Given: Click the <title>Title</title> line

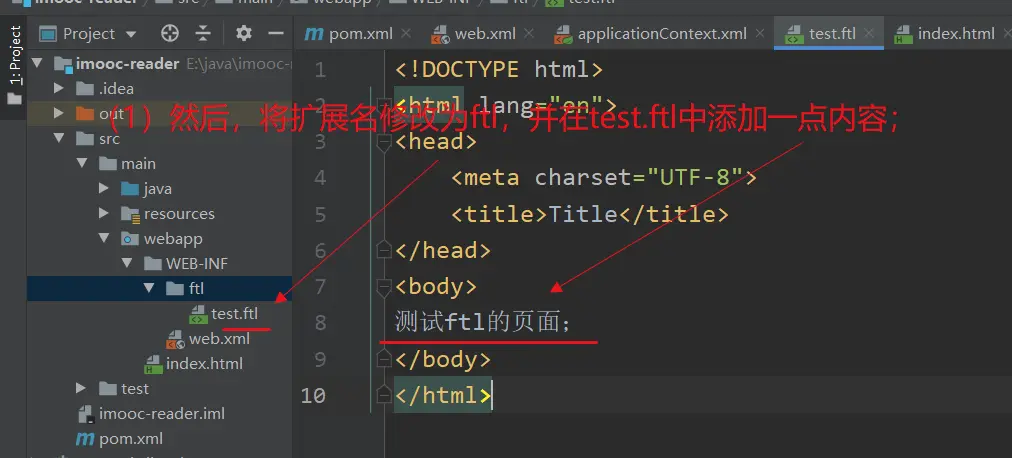Looking at the screenshot, I should (x=589, y=214).
